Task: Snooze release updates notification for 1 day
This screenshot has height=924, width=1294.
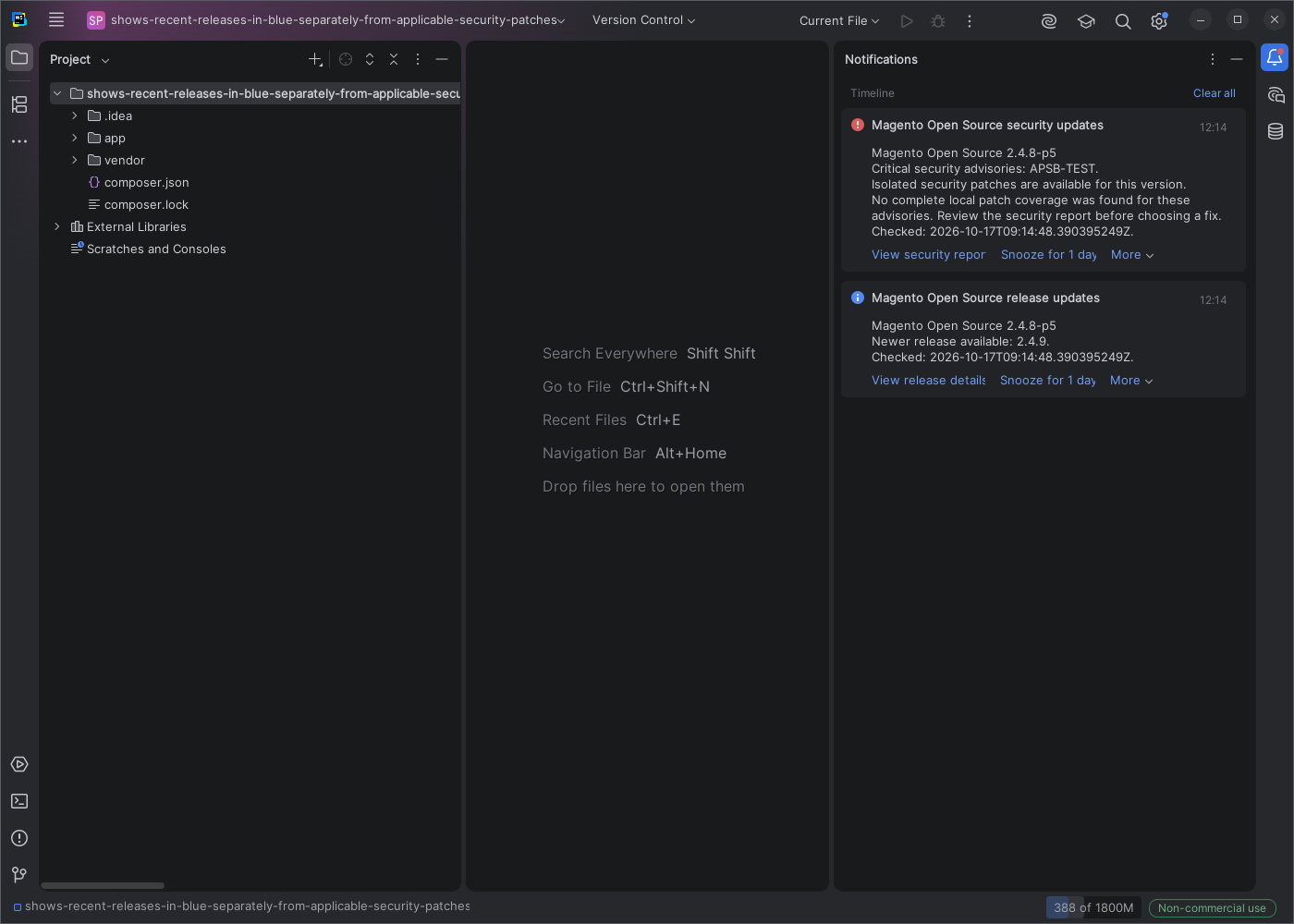Action: [1047, 381]
